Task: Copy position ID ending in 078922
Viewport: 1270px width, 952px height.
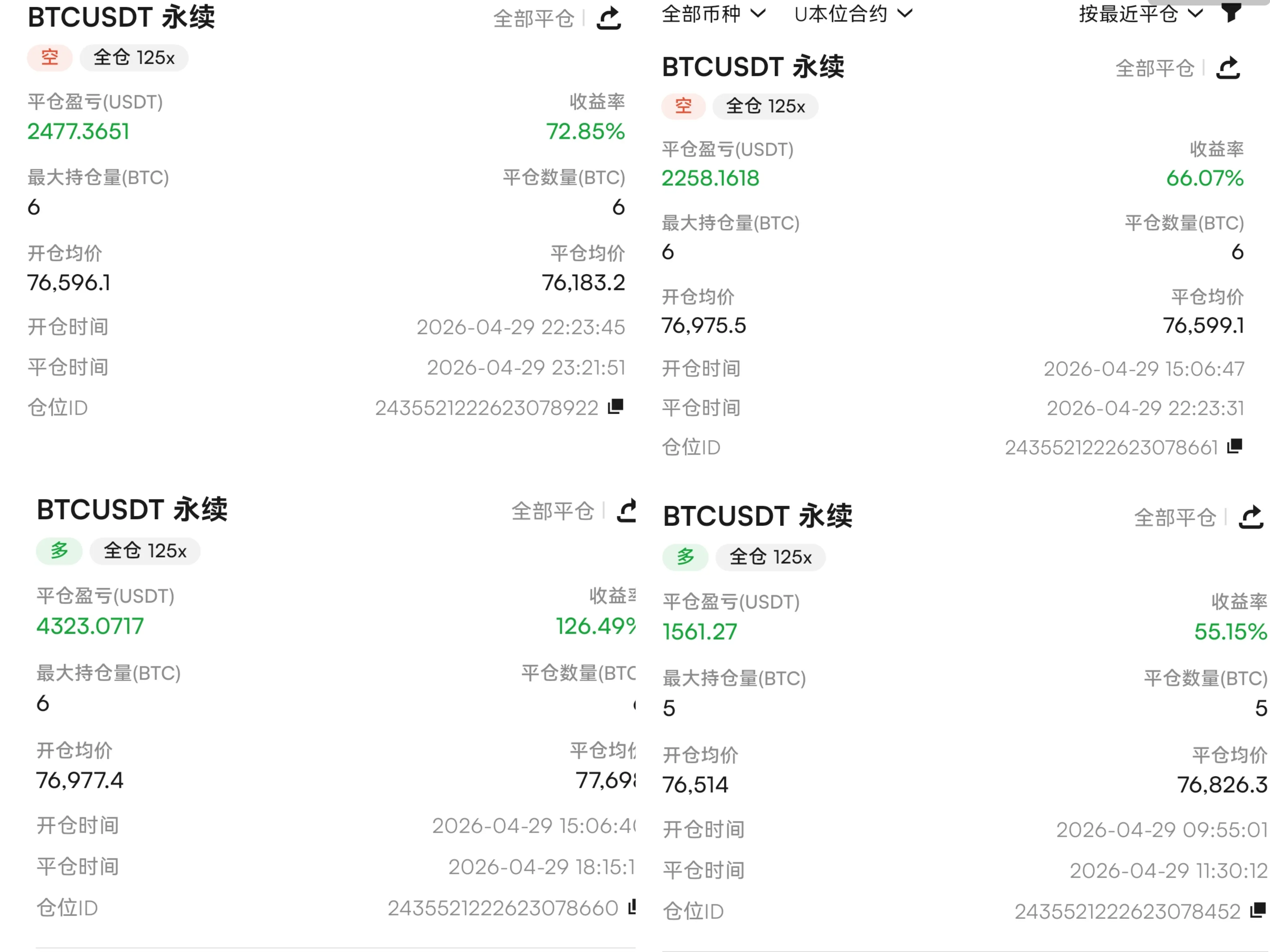Action: (615, 406)
